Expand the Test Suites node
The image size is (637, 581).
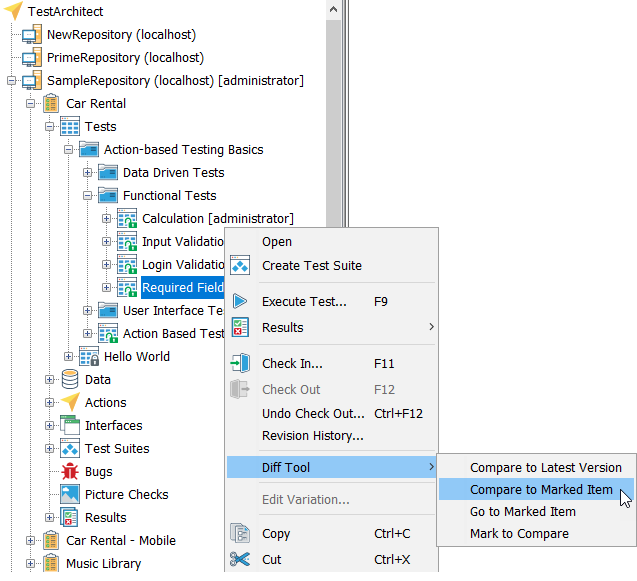click(x=50, y=449)
